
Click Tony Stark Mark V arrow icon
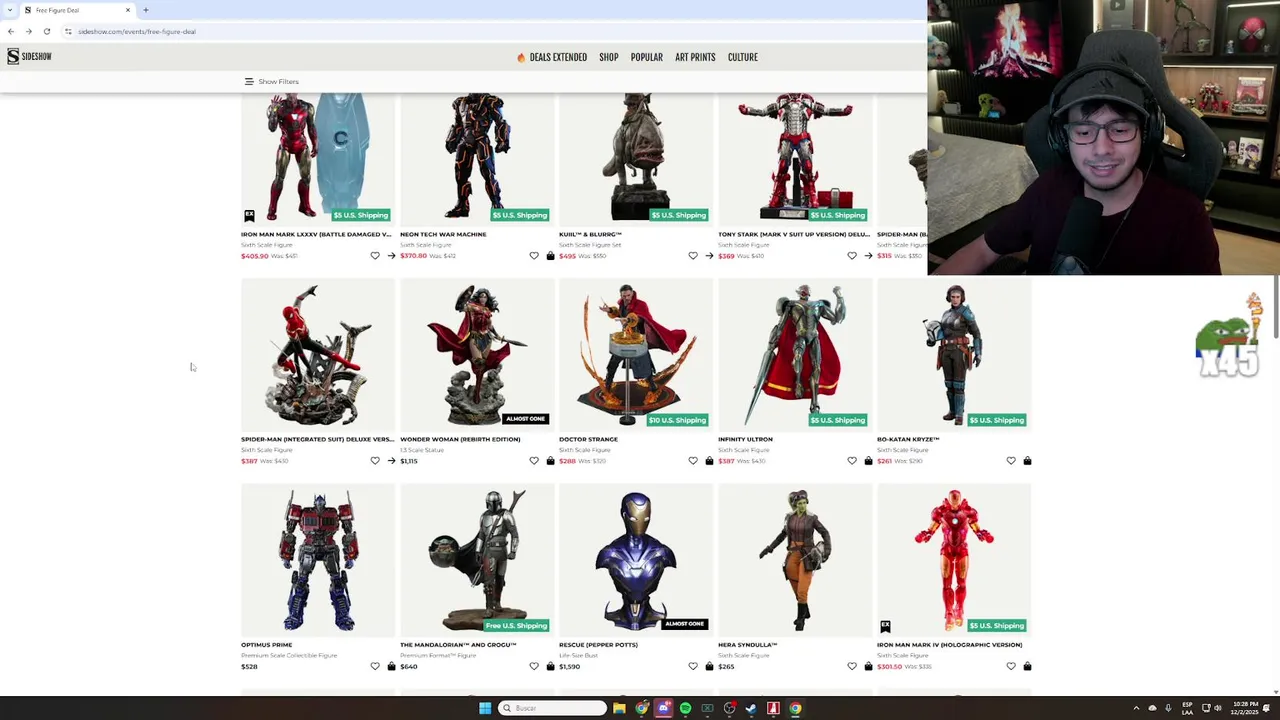868,256
